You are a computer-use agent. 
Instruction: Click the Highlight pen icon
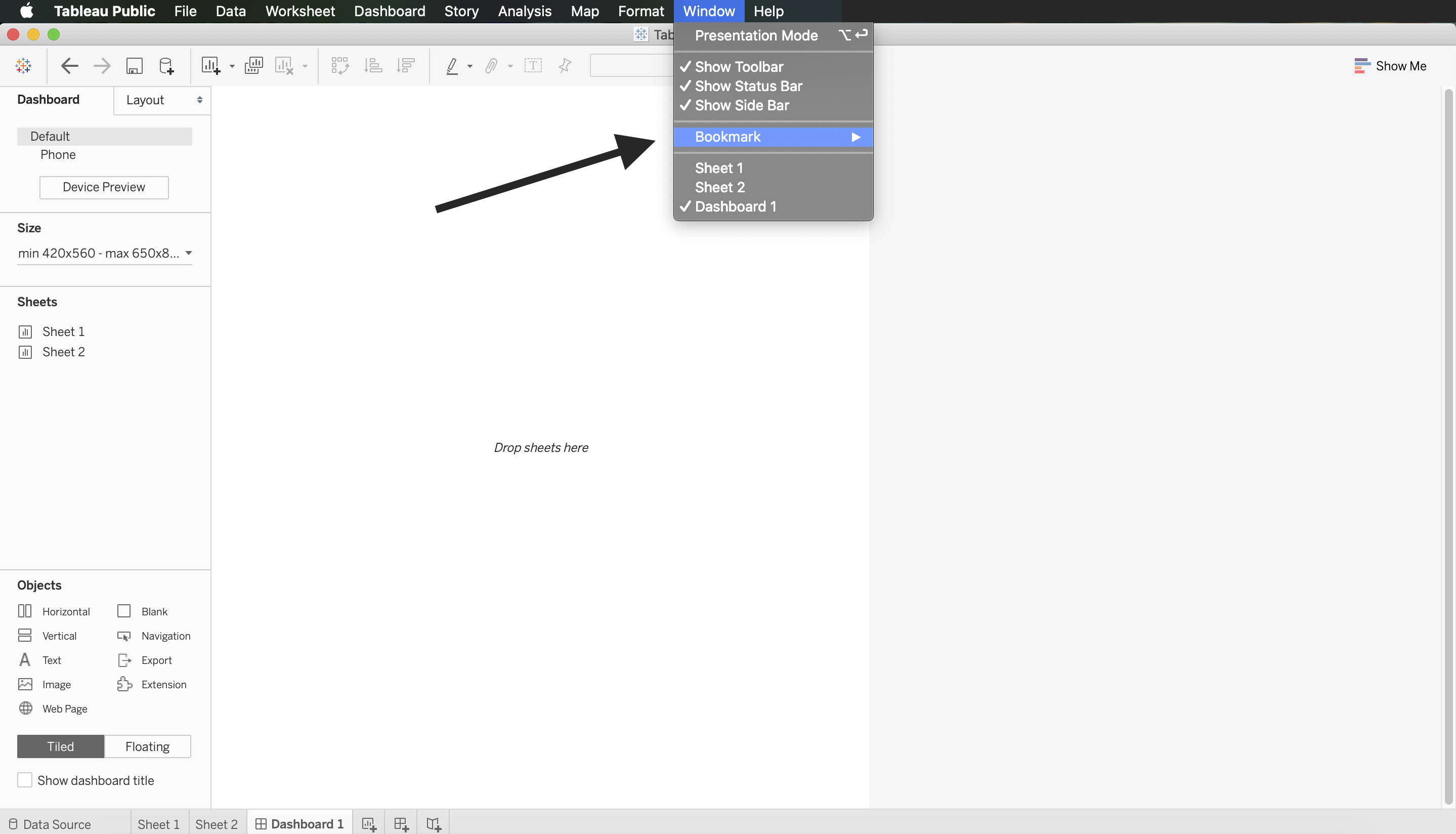coord(452,66)
